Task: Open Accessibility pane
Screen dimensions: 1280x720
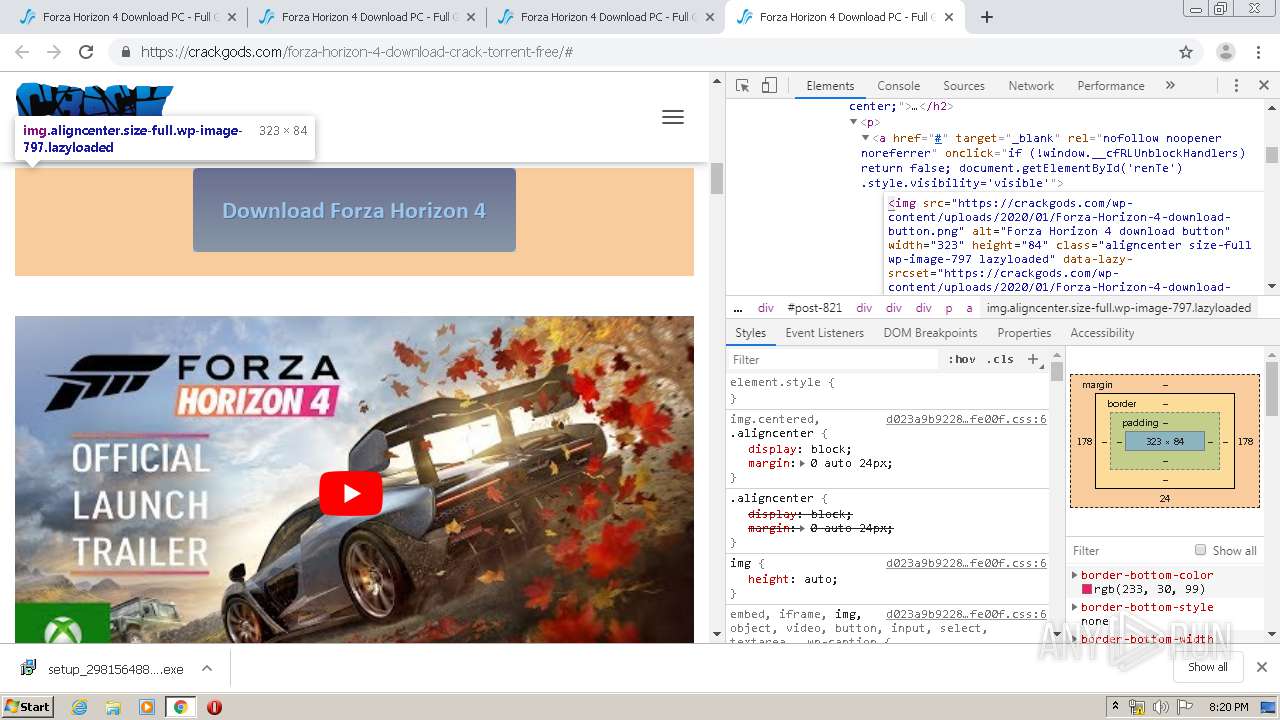Action: [x=1102, y=333]
